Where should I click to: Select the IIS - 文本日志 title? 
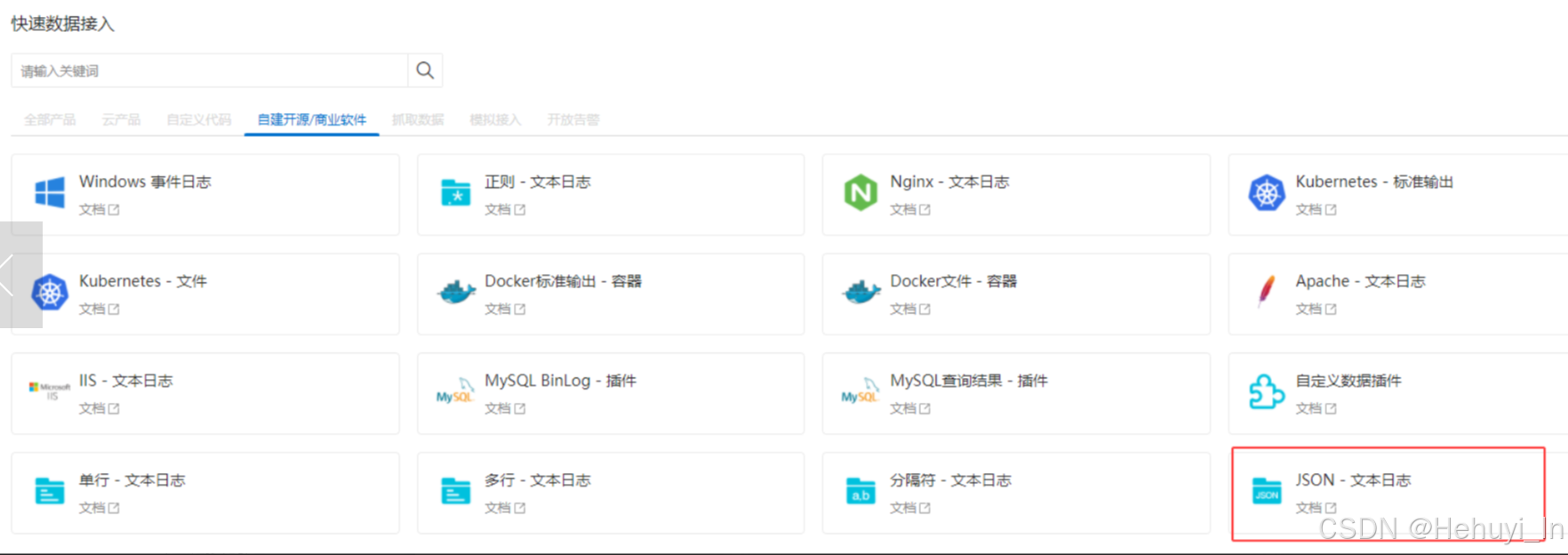pyautogui.click(x=126, y=381)
